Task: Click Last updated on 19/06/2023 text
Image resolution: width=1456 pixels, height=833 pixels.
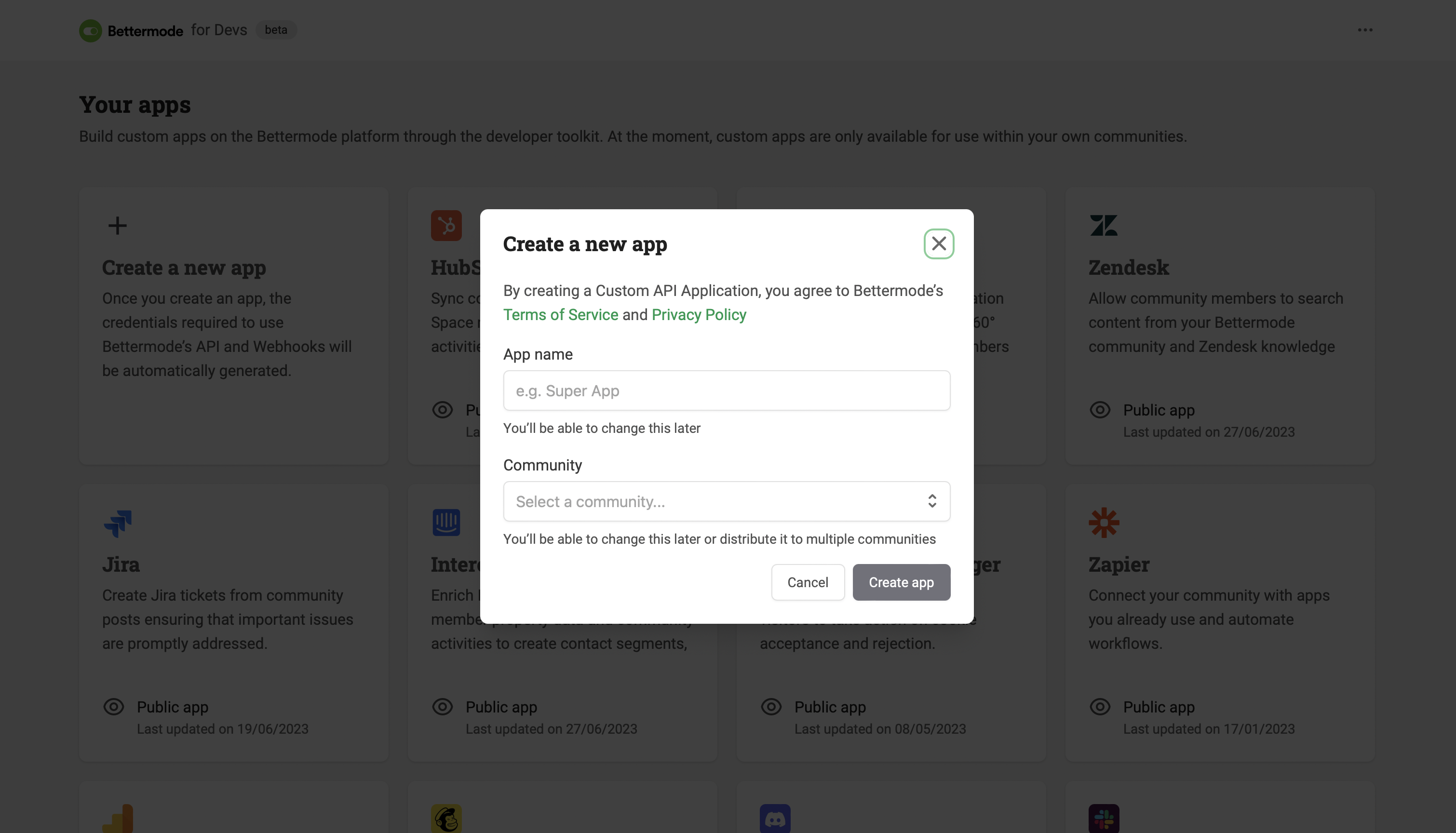Action: 223,729
